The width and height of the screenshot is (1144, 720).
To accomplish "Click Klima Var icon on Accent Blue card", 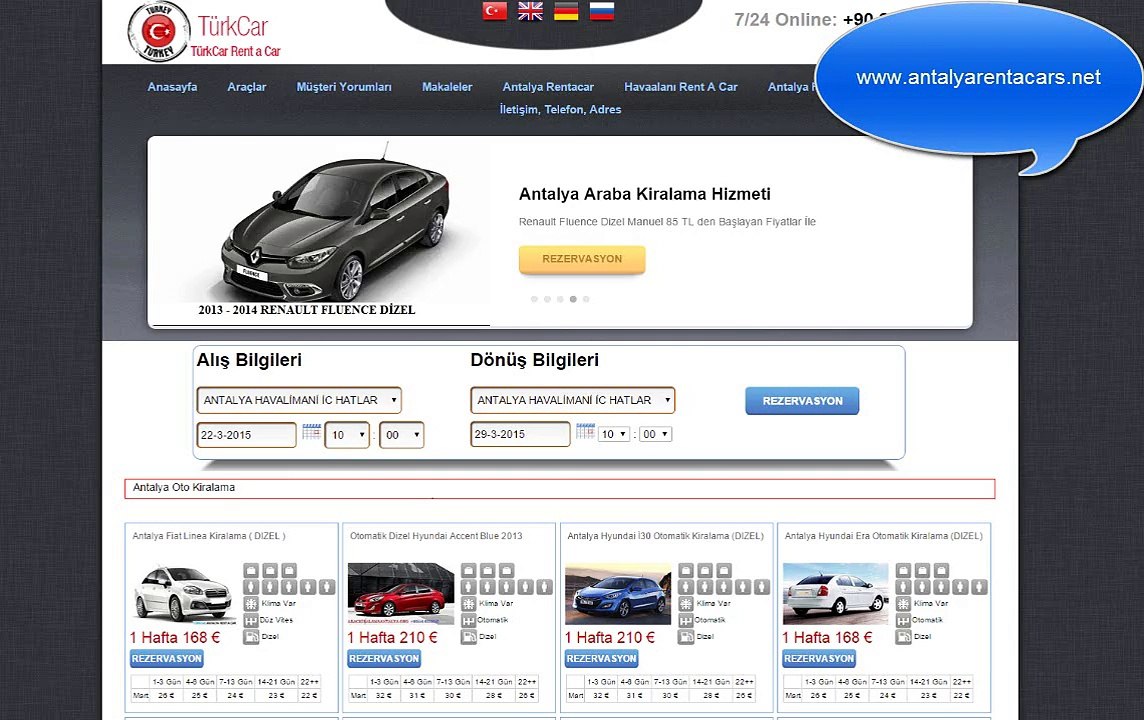I will click(468, 603).
